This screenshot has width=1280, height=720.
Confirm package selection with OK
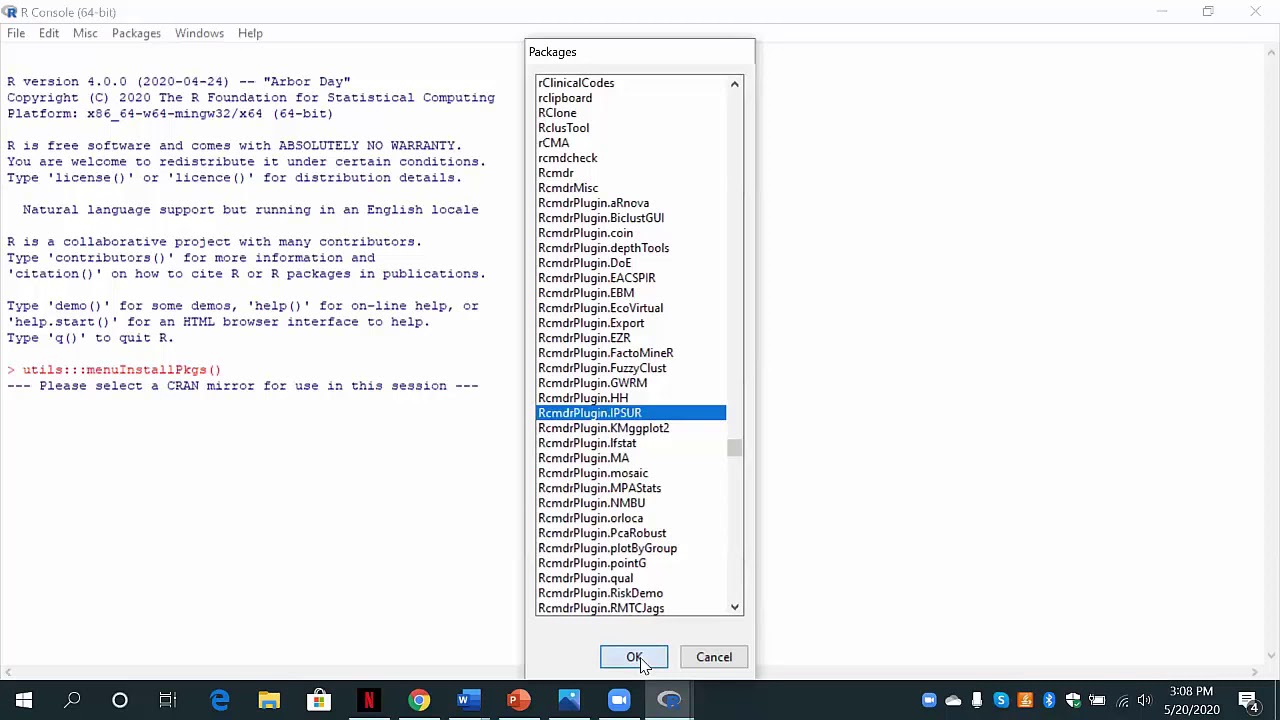634,657
